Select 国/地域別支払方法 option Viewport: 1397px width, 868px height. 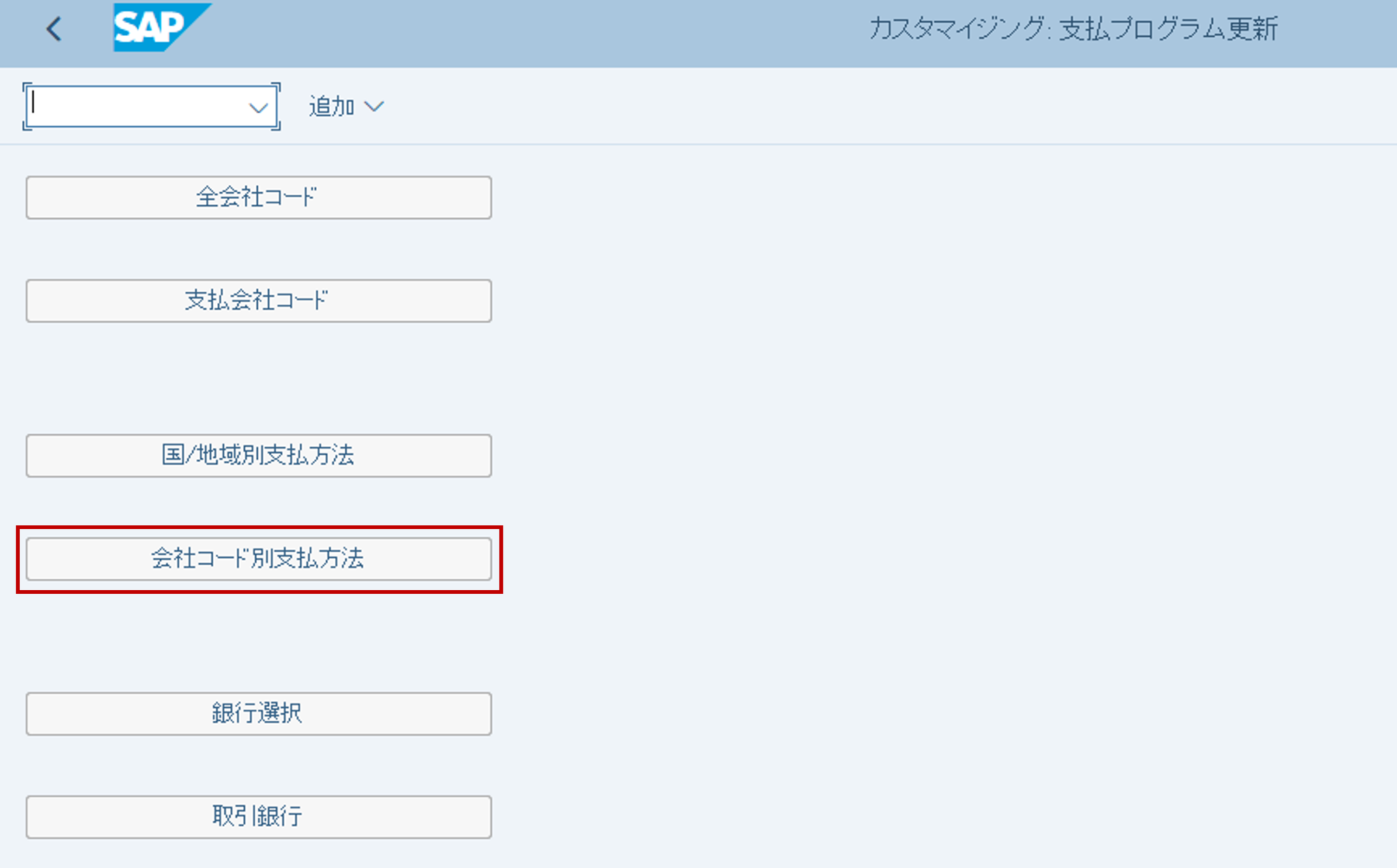258,456
